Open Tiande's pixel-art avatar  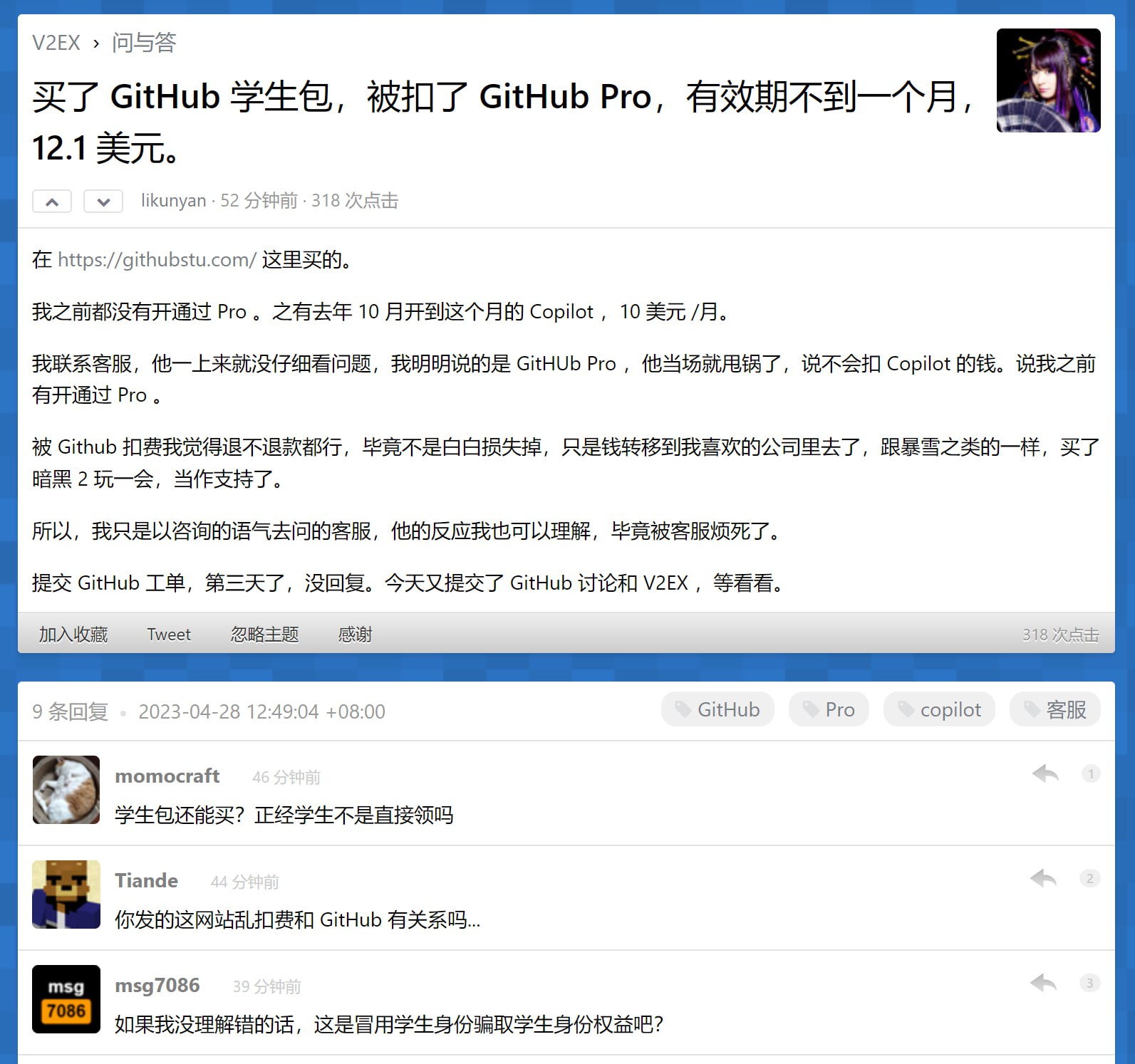(66, 895)
